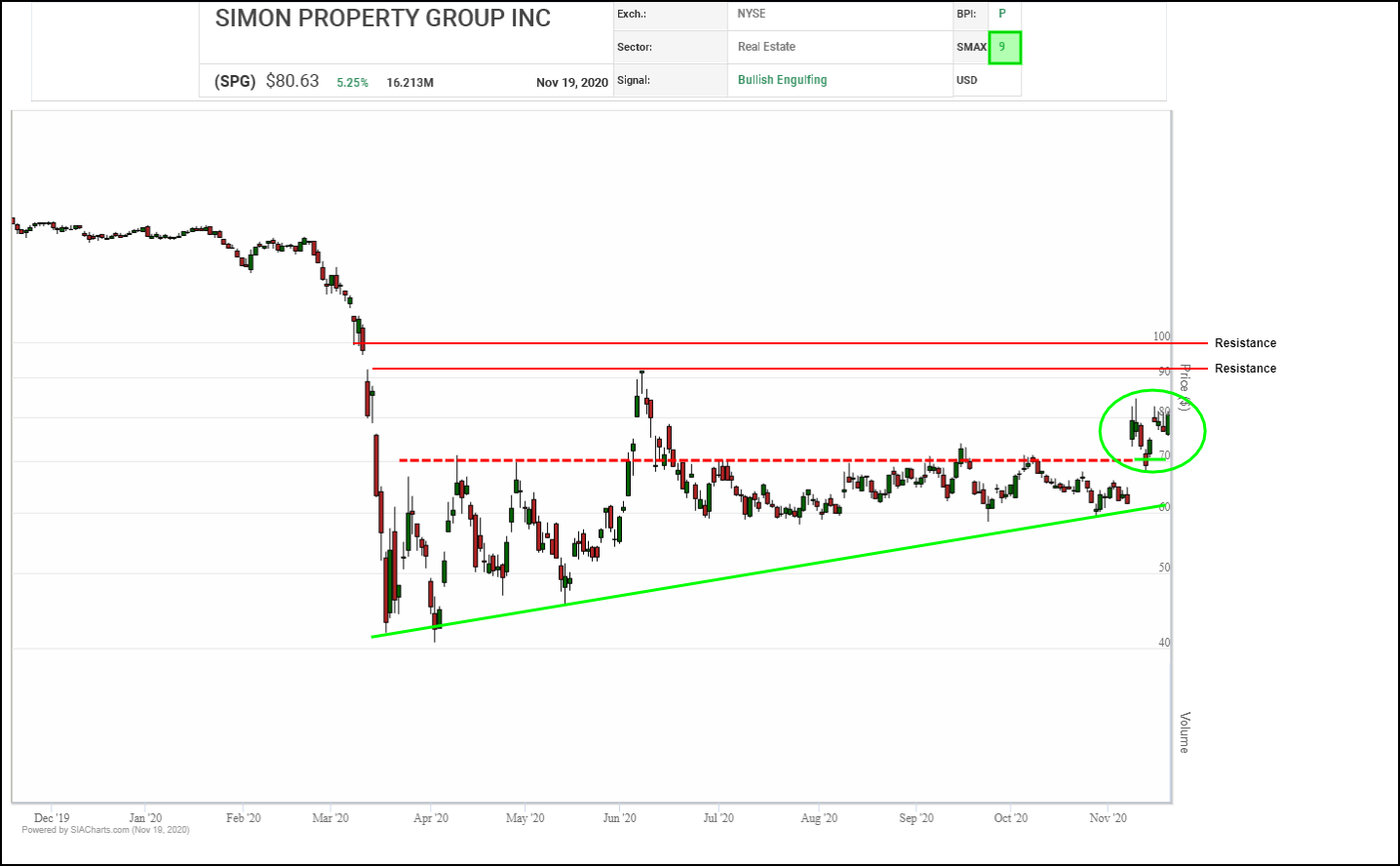
Task: Click the lower Resistance label near 90
Action: (1245, 369)
